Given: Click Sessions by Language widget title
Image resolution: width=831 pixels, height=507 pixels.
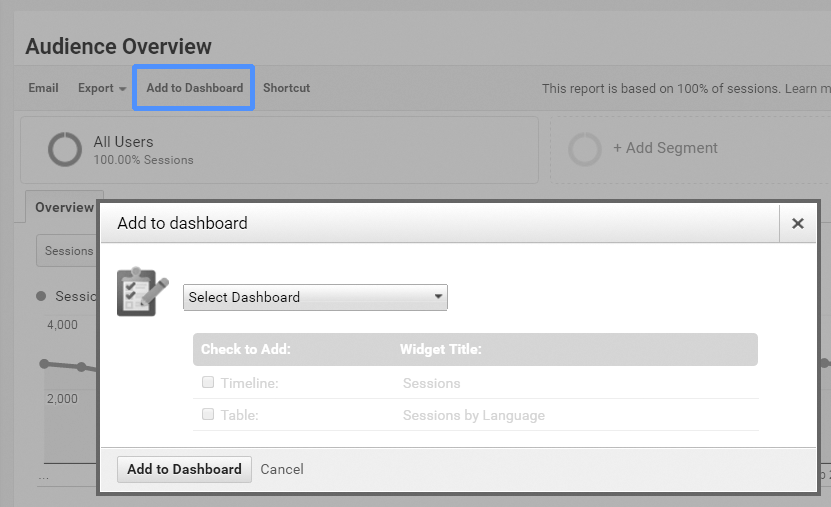Looking at the screenshot, I should pyautogui.click(x=474, y=415).
